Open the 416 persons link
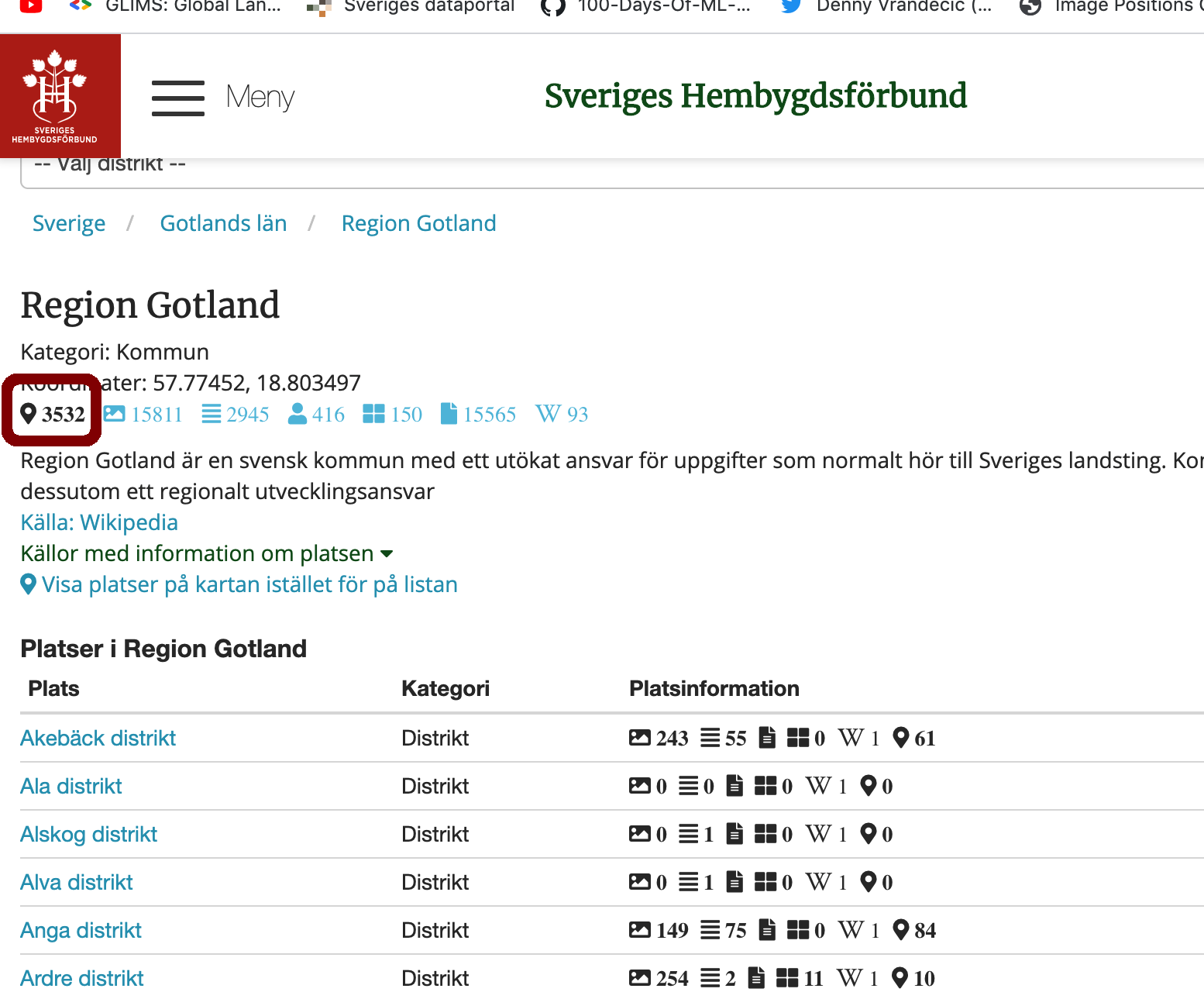This screenshot has width=1204, height=992. (x=316, y=414)
